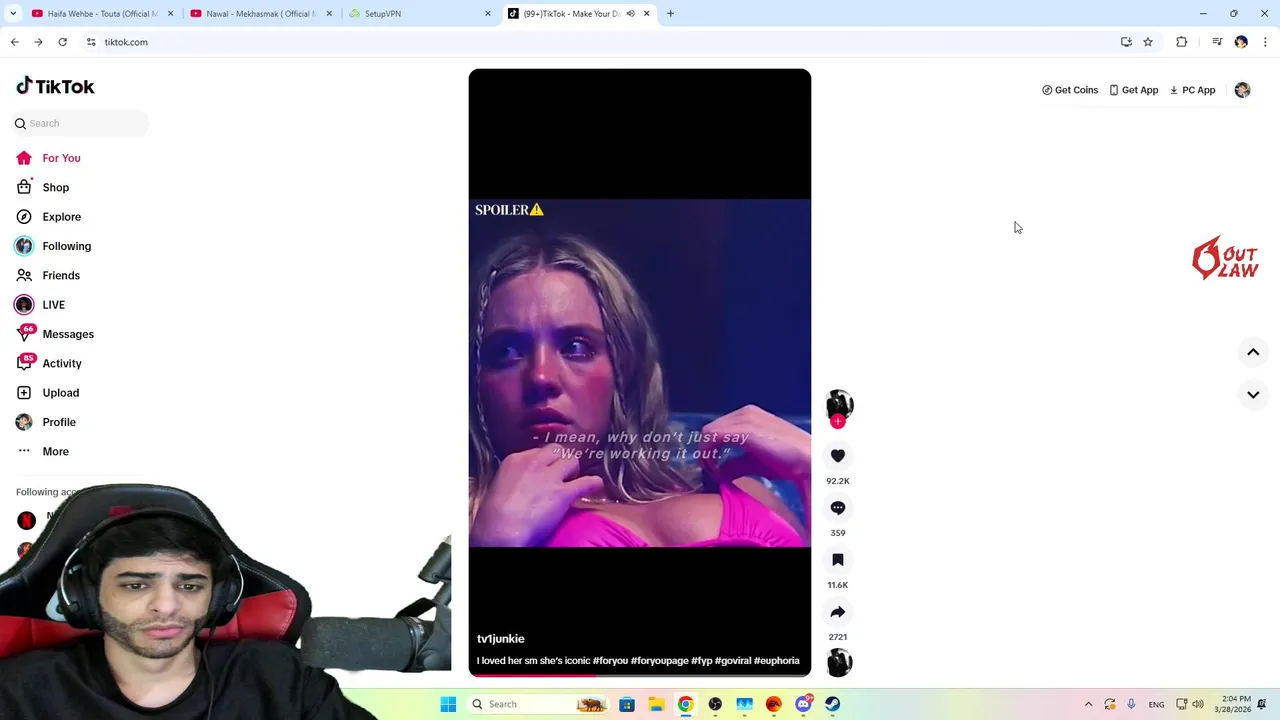The image size is (1280, 720).
Task: Follow tv1junkie via the red plus badge
Action: [x=838, y=422]
